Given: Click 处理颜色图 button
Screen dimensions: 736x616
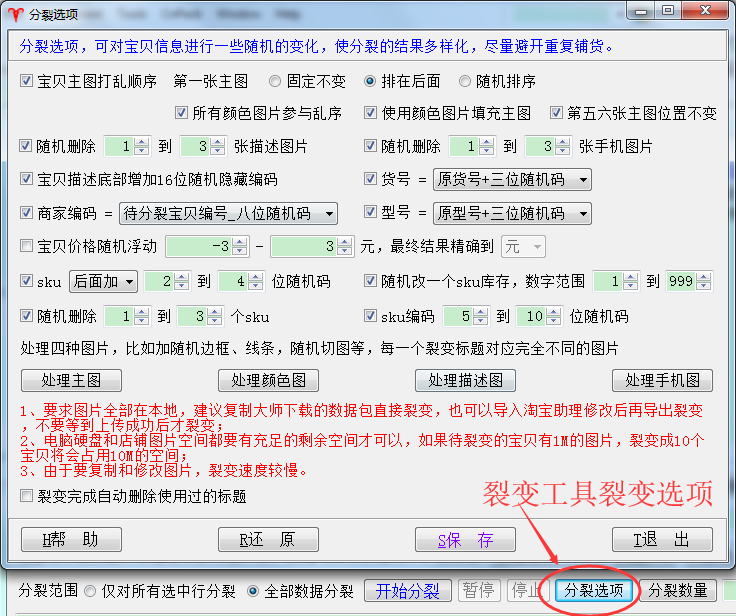Looking at the screenshot, I should pyautogui.click(x=268, y=380).
